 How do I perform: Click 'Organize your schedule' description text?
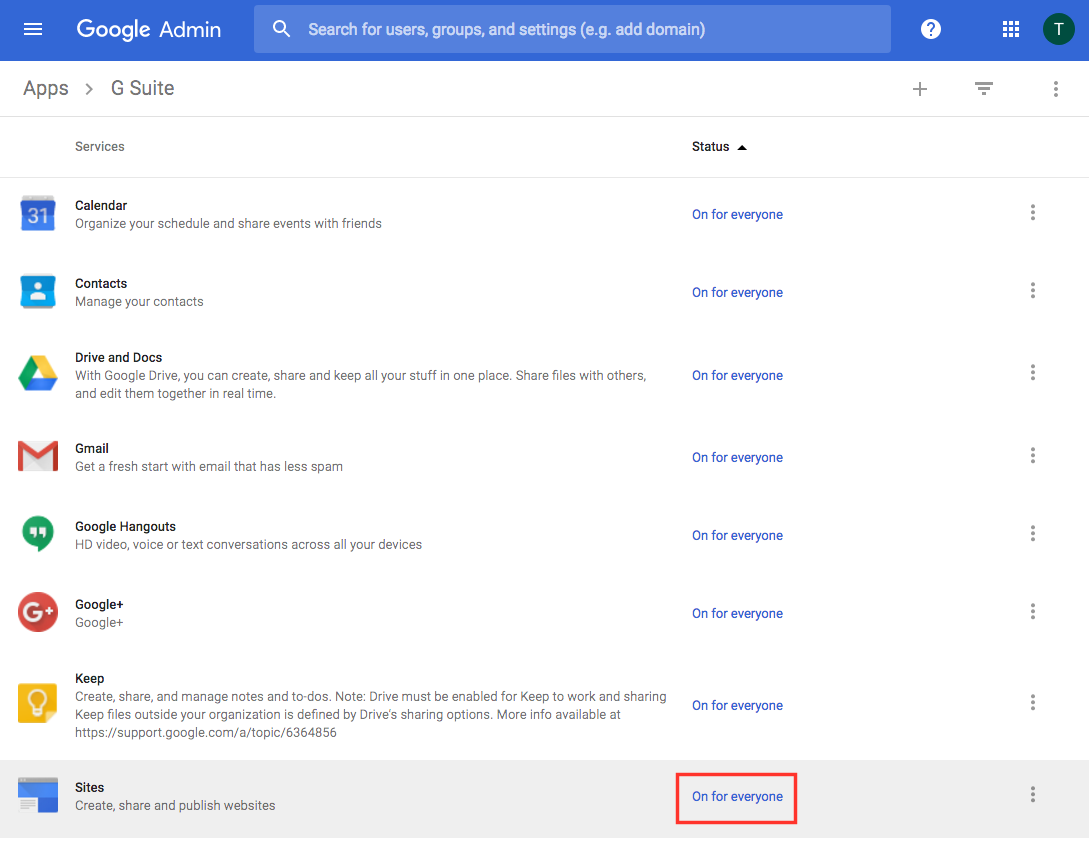click(228, 224)
